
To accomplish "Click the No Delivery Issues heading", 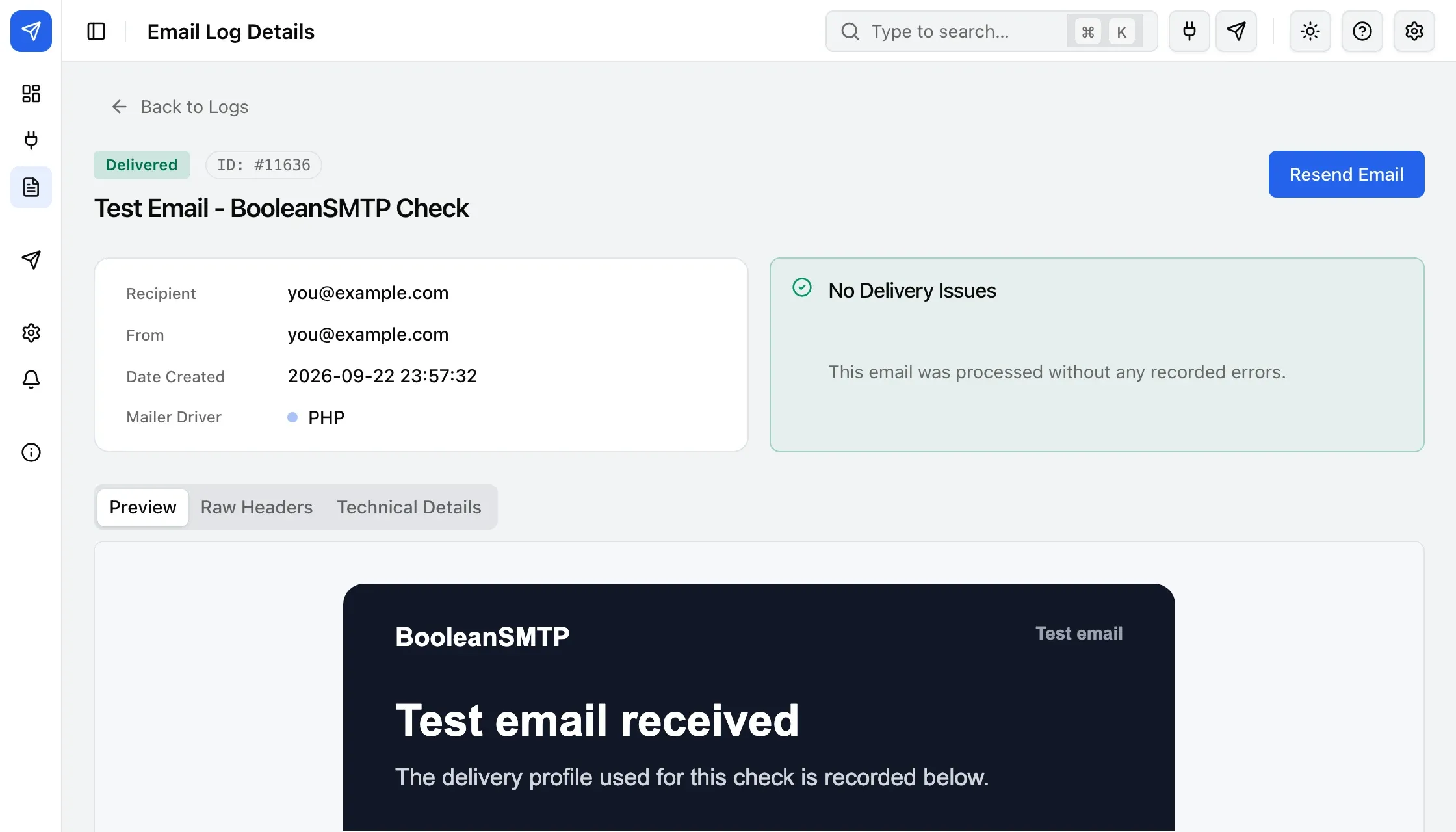I will [912, 291].
